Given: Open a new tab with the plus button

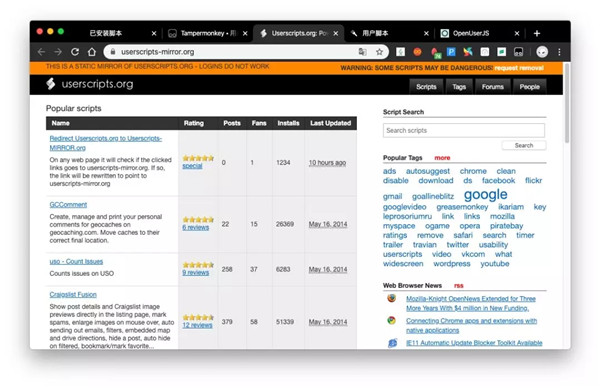Looking at the screenshot, I should pos(537,33).
